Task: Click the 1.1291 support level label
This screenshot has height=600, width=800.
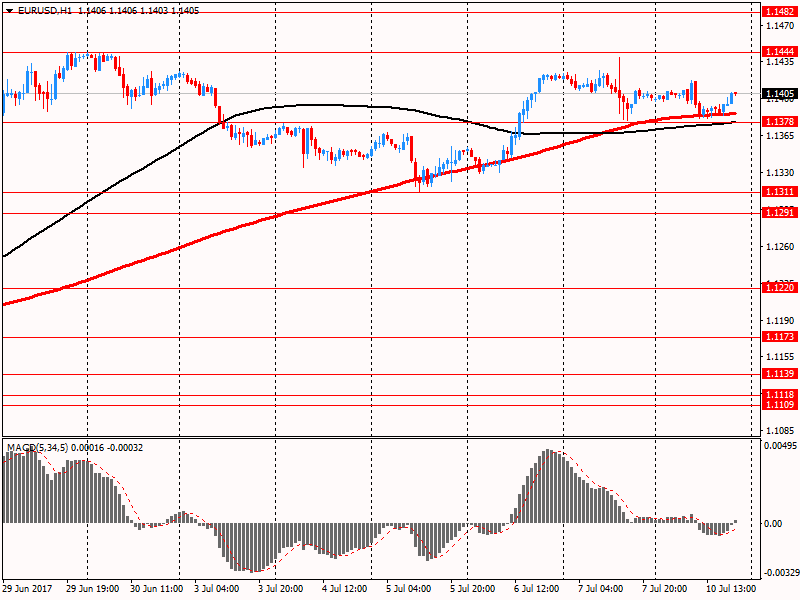Action: click(780, 212)
